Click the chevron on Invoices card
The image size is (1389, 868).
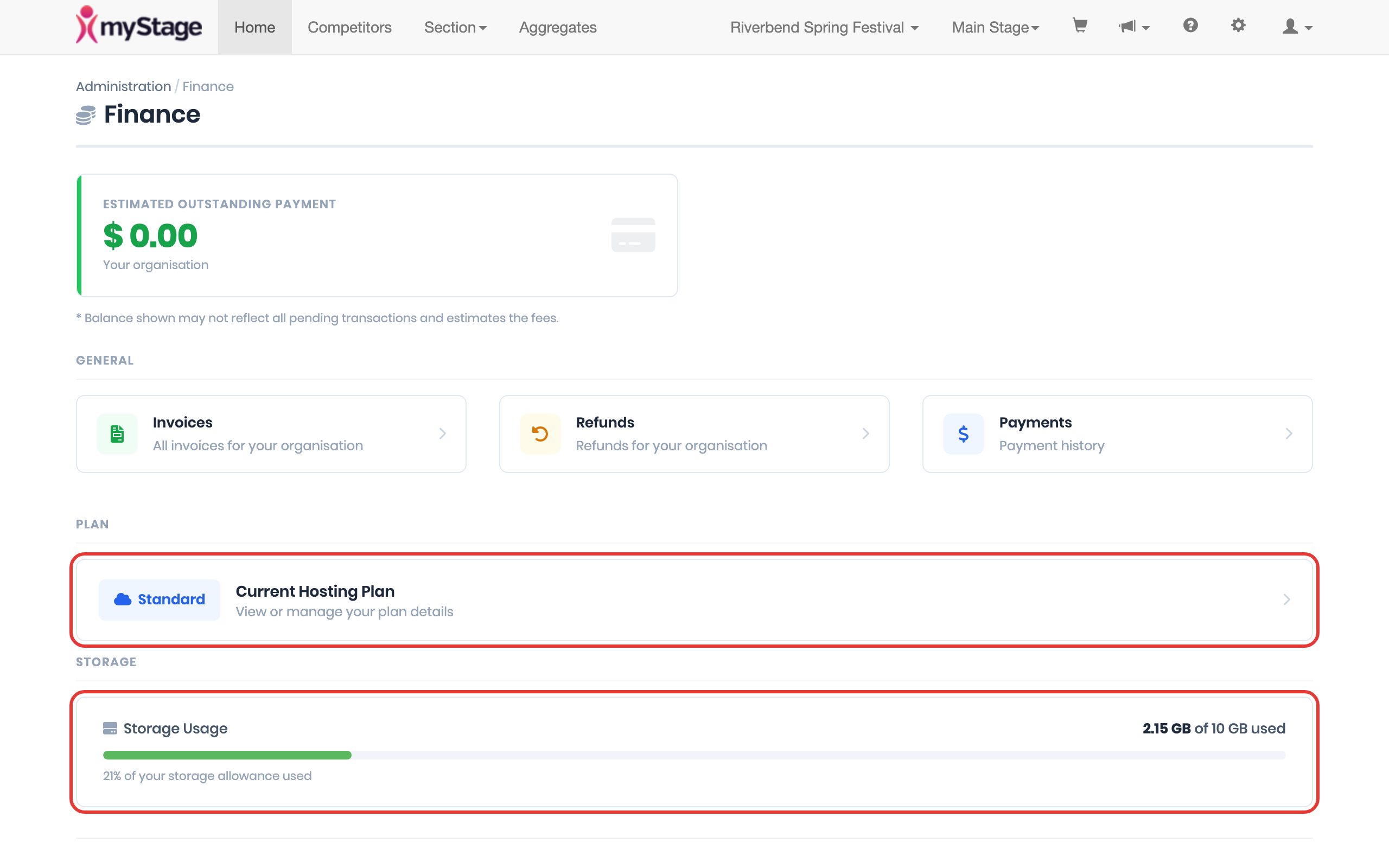pyautogui.click(x=443, y=433)
